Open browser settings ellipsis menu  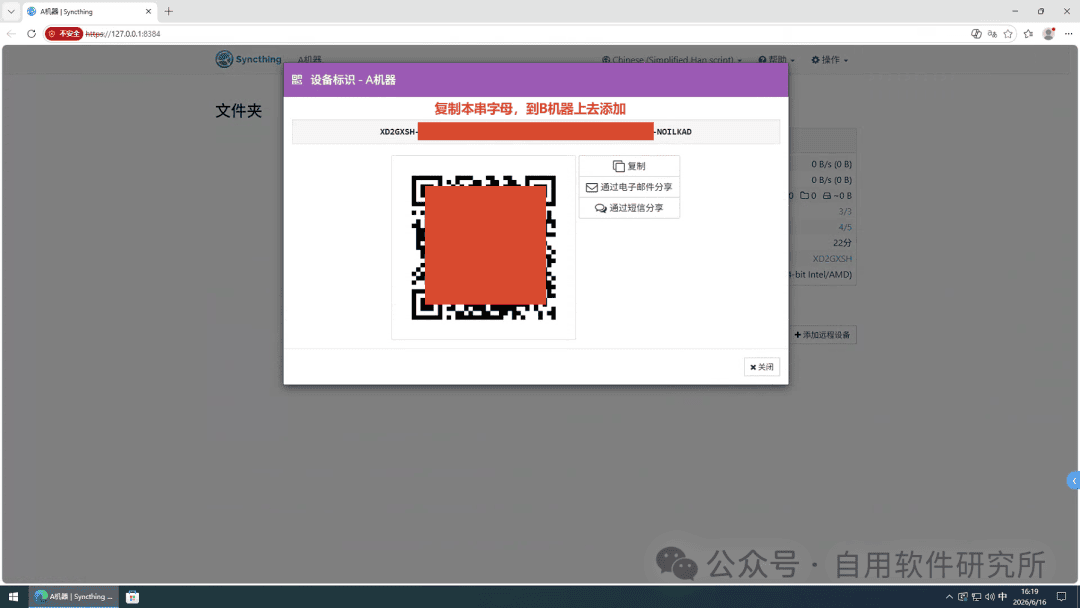click(1068, 34)
